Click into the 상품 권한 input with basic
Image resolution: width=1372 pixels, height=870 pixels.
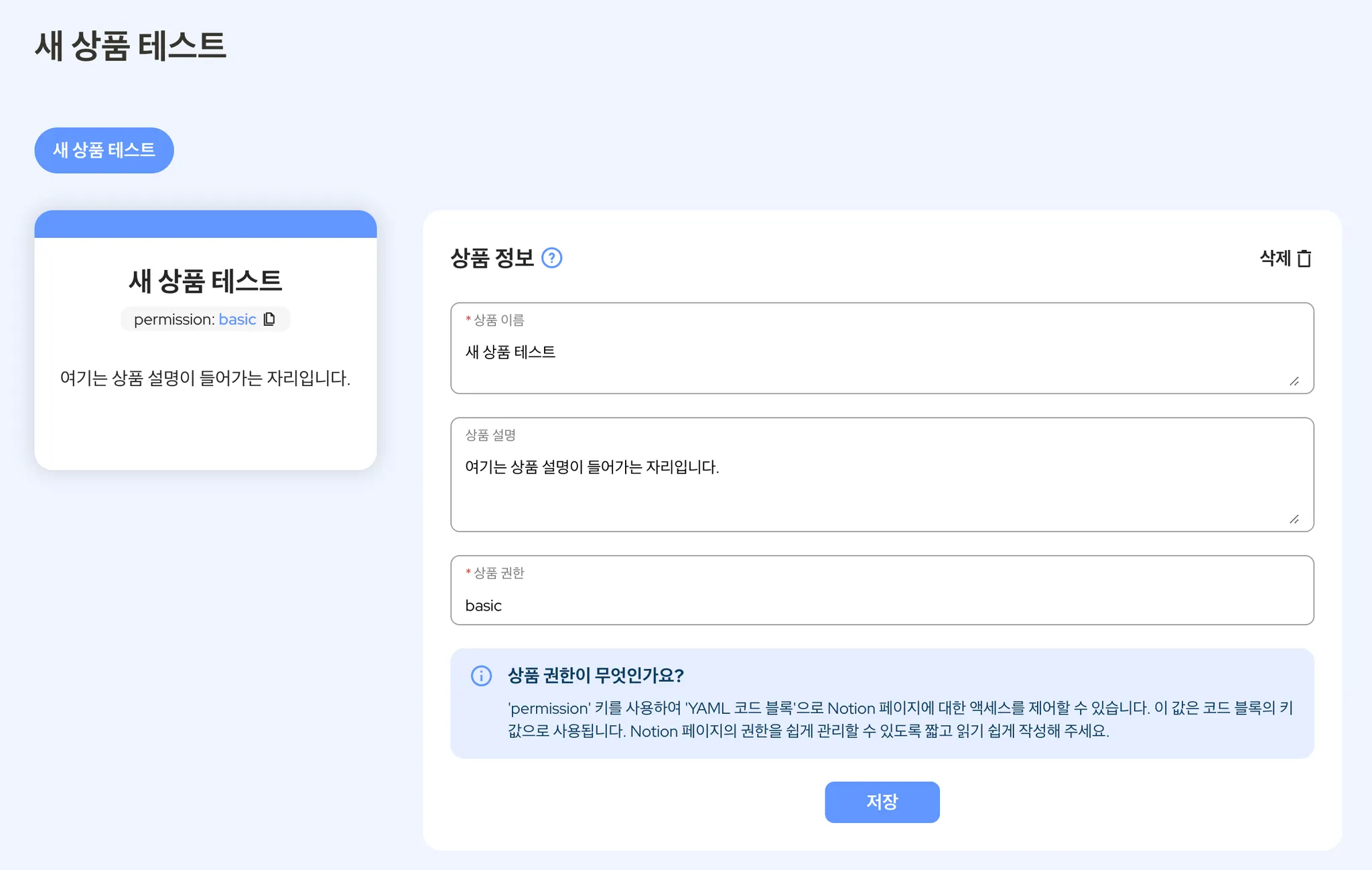[x=871, y=605]
